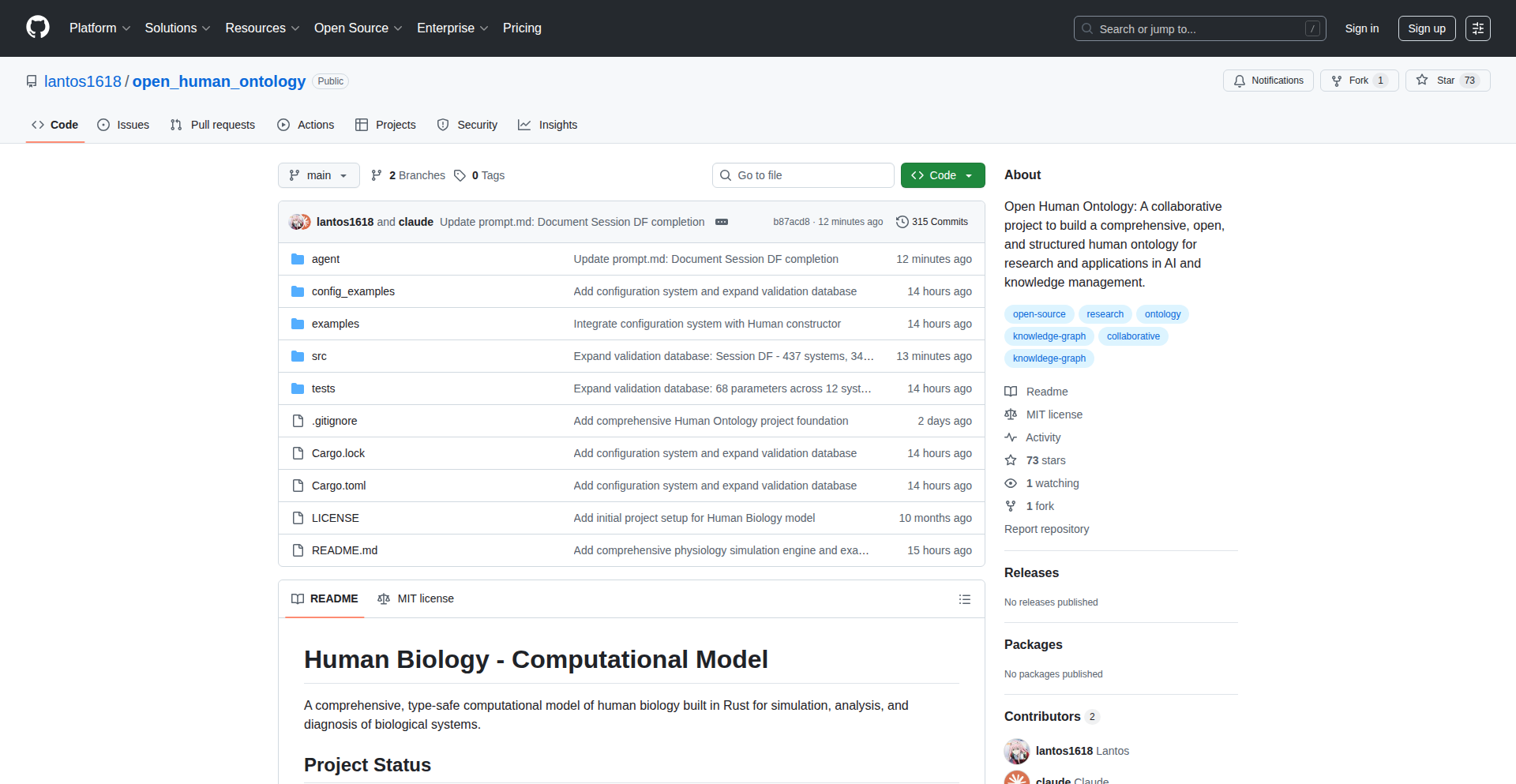Fork this repository
The height and width of the screenshot is (784, 1516).
1358,81
